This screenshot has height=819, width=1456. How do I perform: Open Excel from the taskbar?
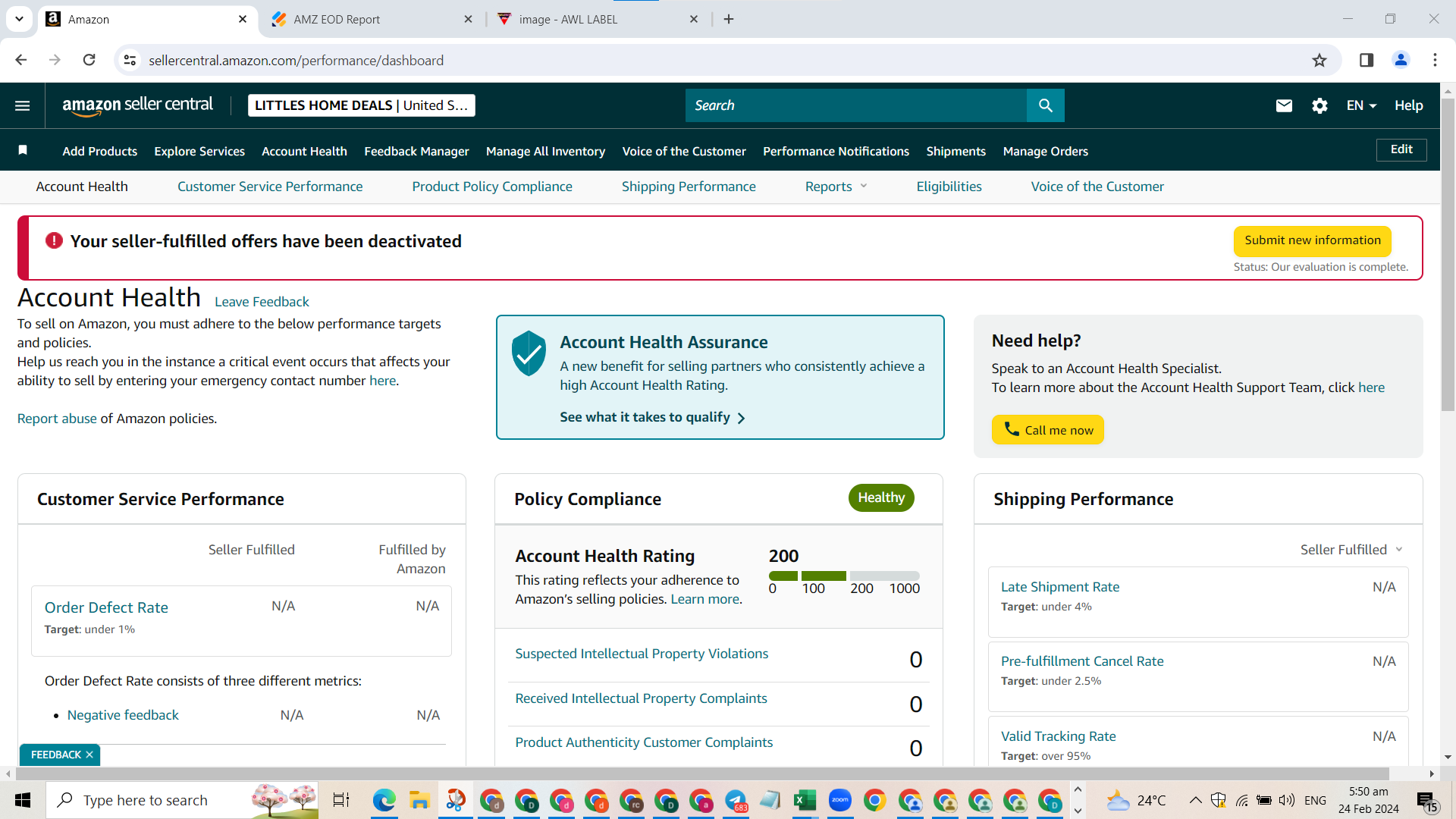coord(805,800)
